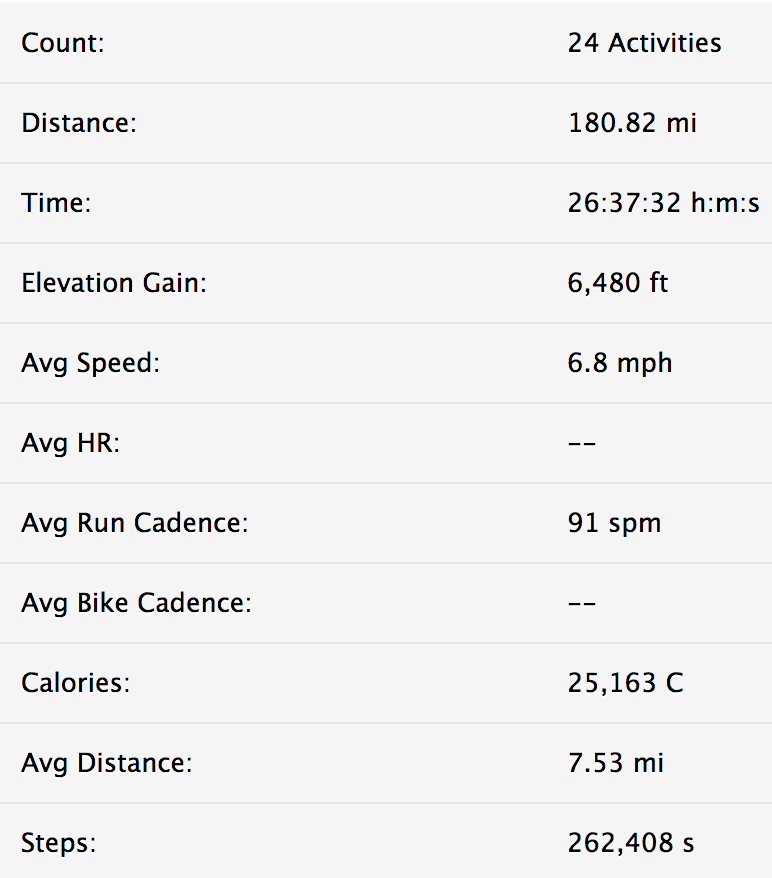Click the "Avg Bike Cadence:" label
This screenshot has width=772, height=878.
136,603
